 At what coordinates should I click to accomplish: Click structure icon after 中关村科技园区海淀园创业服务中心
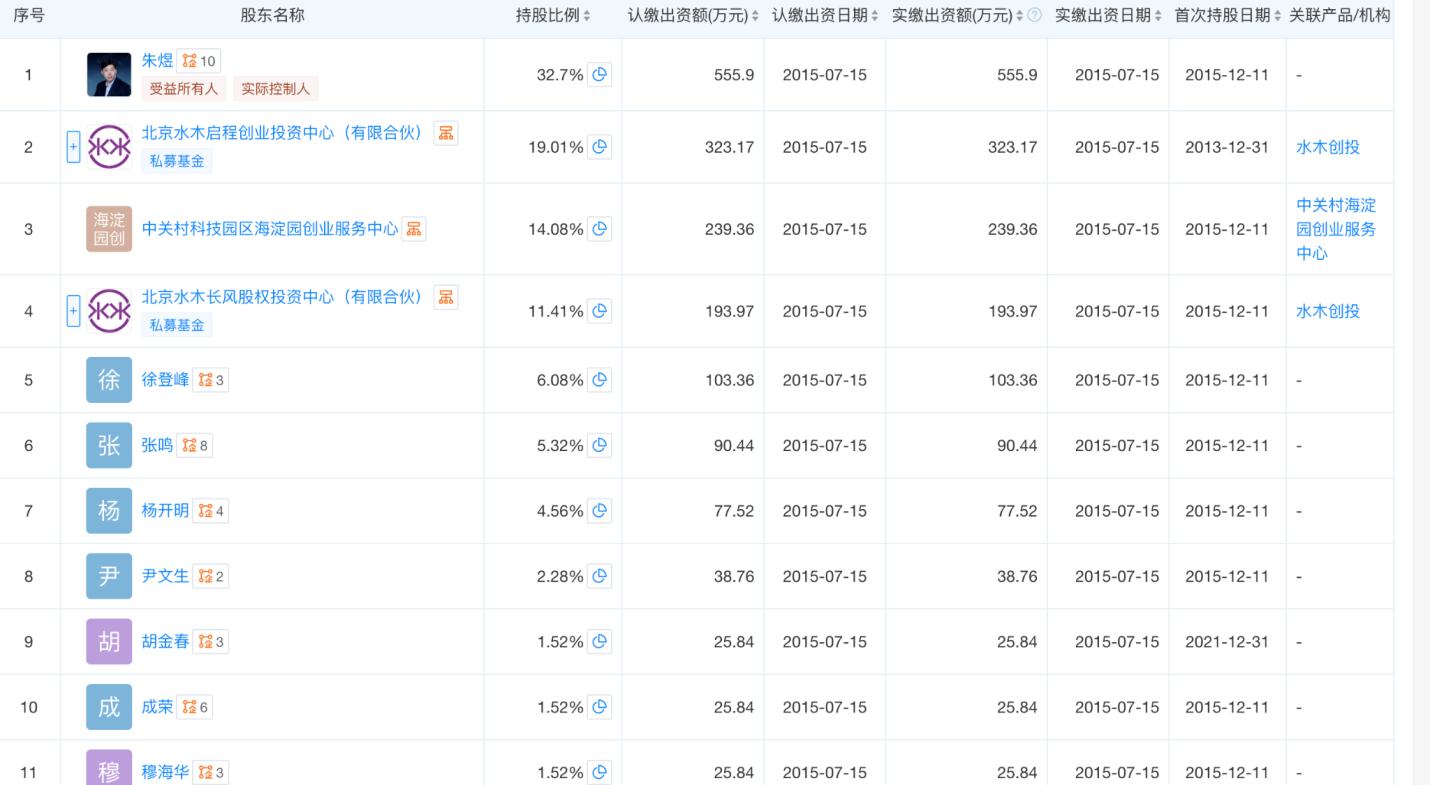click(414, 229)
